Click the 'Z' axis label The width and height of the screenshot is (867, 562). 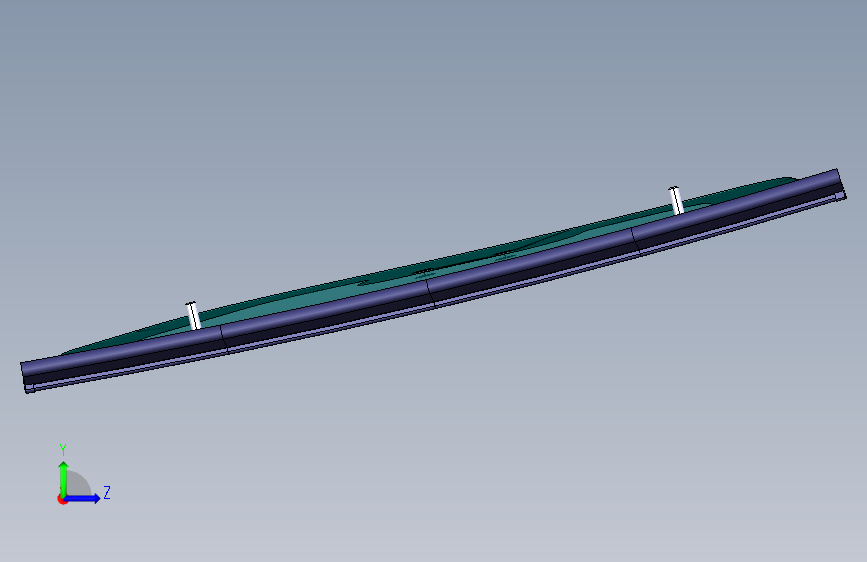[107, 492]
